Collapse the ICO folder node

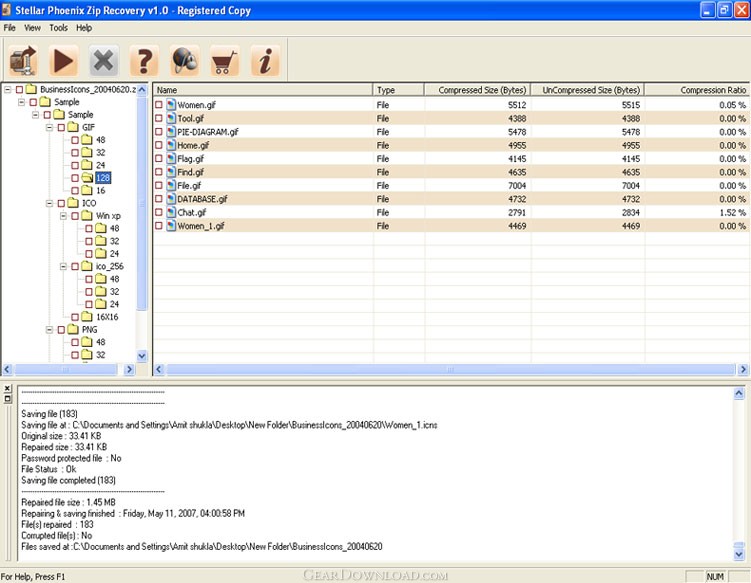[x=49, y=204]
